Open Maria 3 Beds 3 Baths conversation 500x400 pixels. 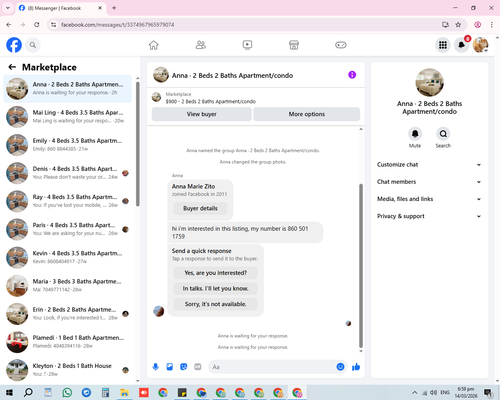pos(67,285)
